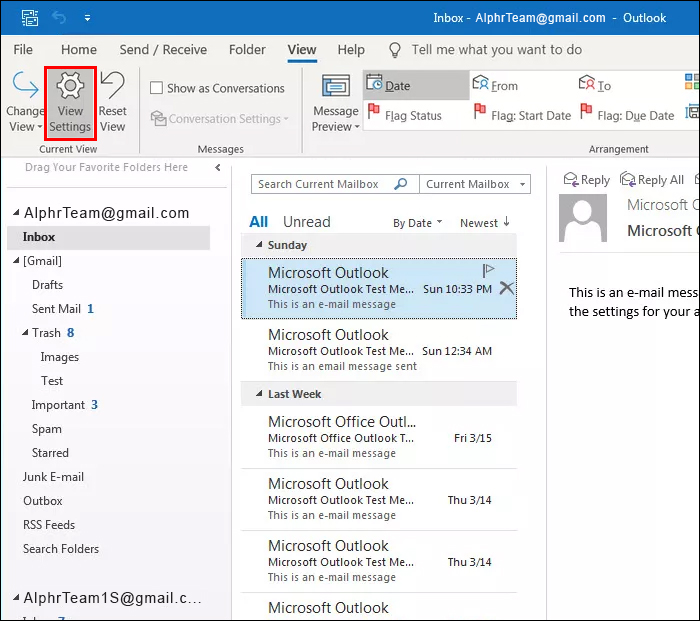
Task: Click the search magnifier icon
Action: pos(401,183)
